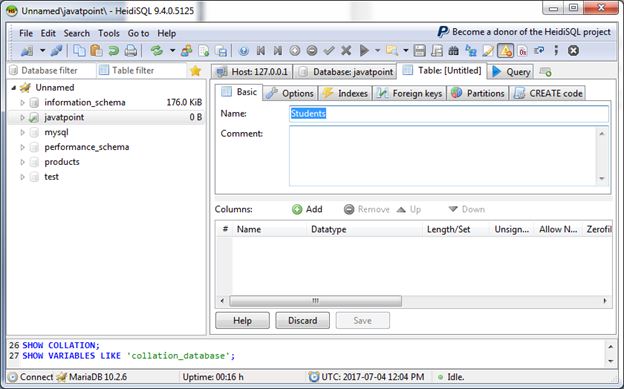Click the Help button below columns
Image resolution: width=624 pixels, height=389 pixels.
click(242, 321)
